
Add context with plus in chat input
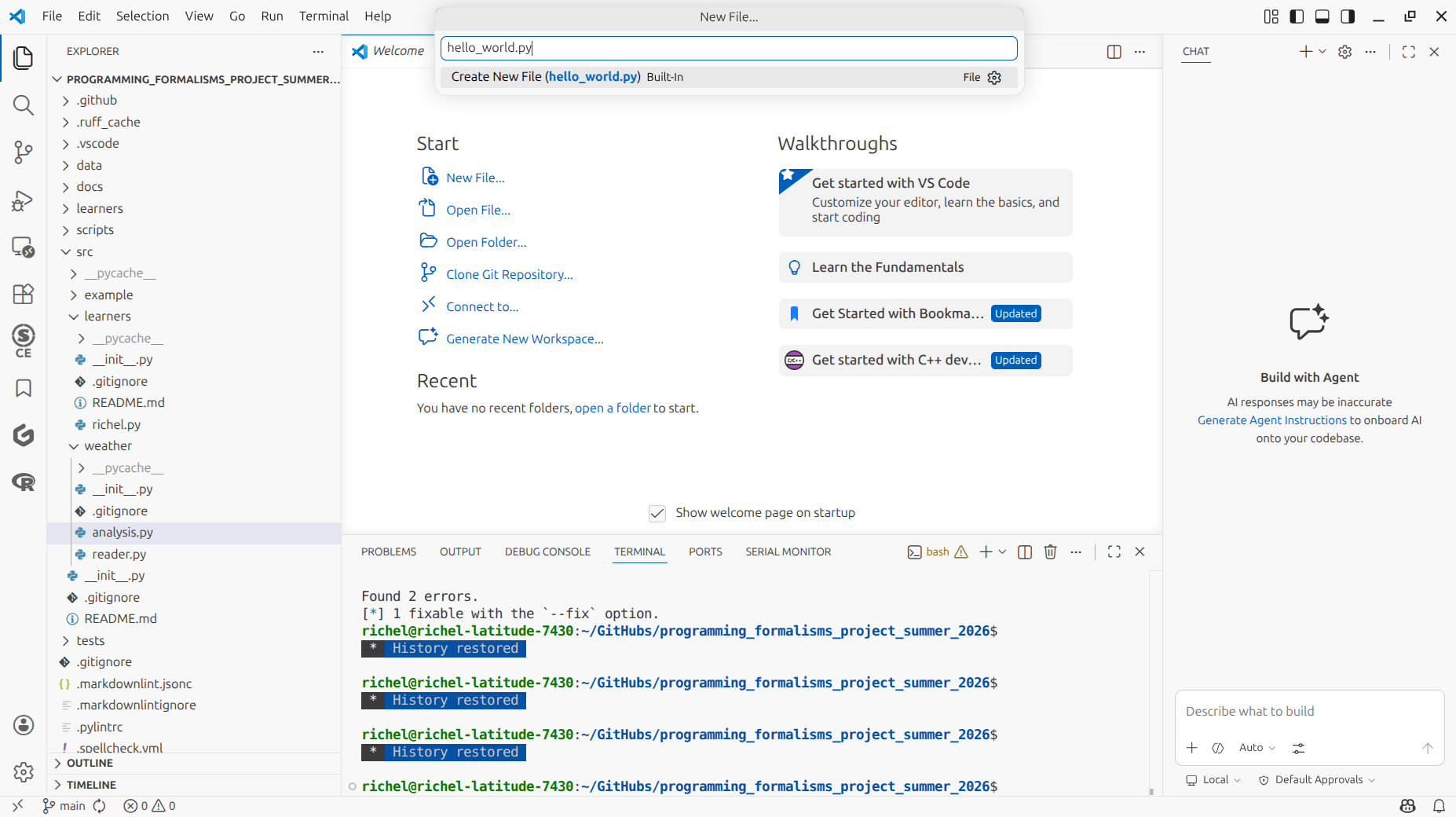1191,748
